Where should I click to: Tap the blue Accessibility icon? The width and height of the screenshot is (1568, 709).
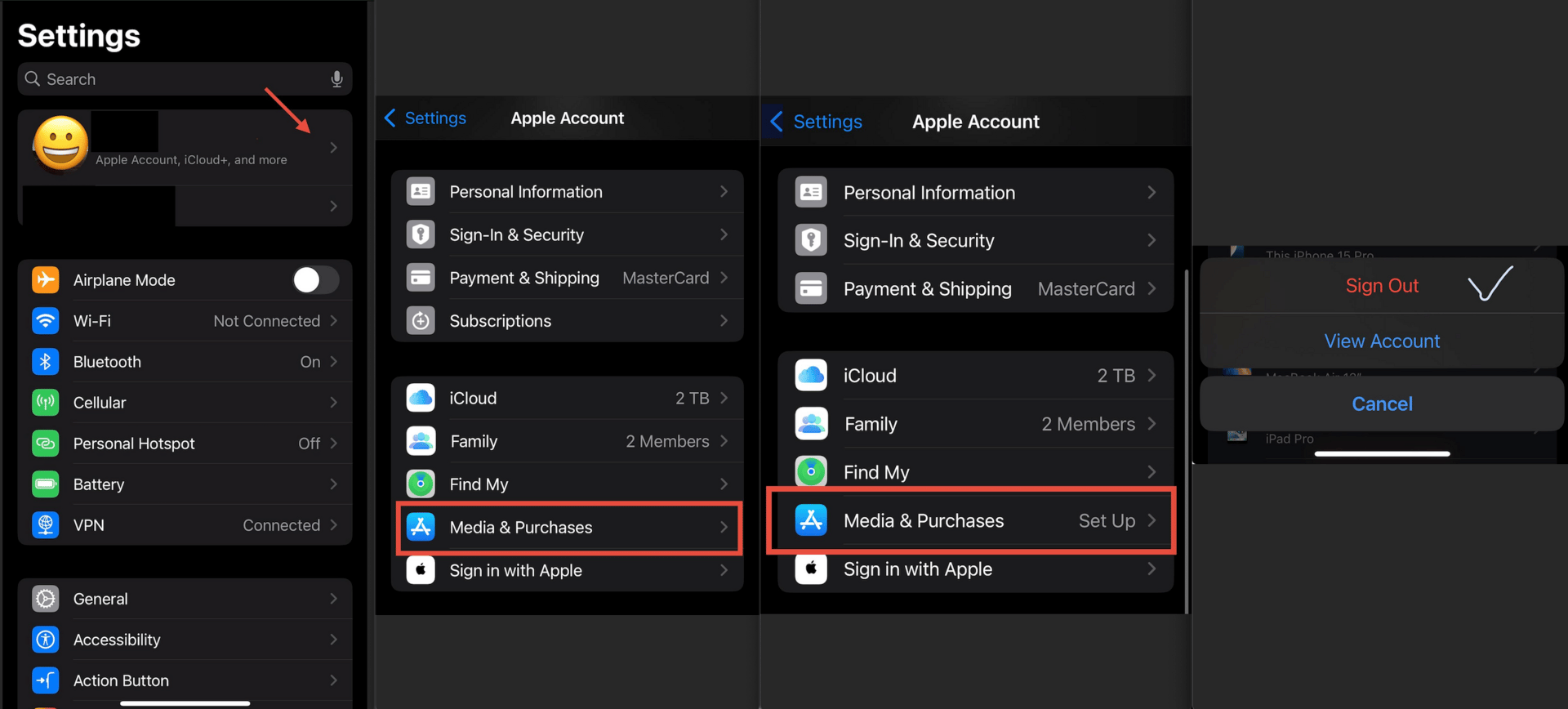pyautogui.click(x=46, y=639)
